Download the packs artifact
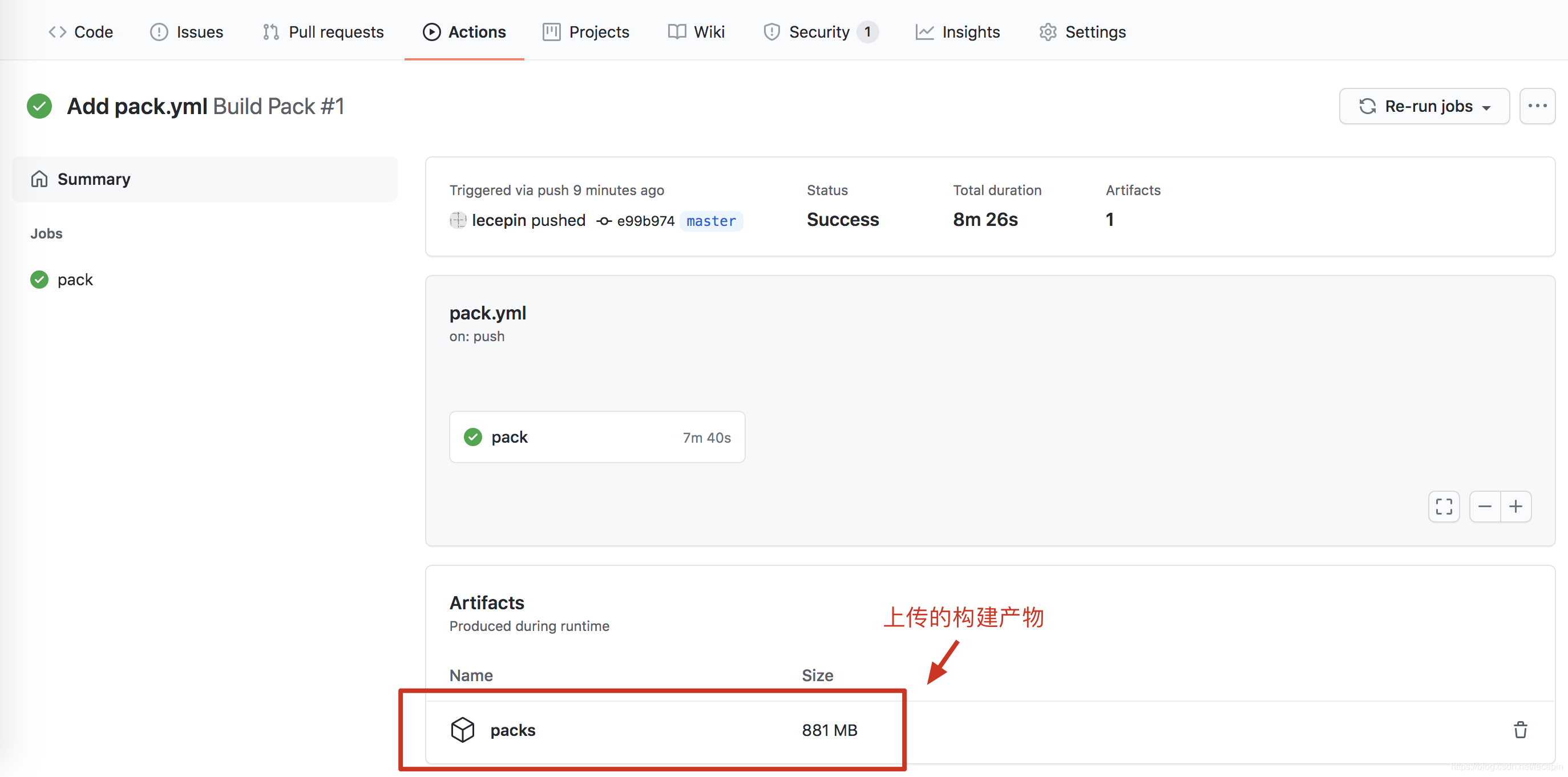The height and width of the screenshot is (777, 1568). [x=512, y=730]
